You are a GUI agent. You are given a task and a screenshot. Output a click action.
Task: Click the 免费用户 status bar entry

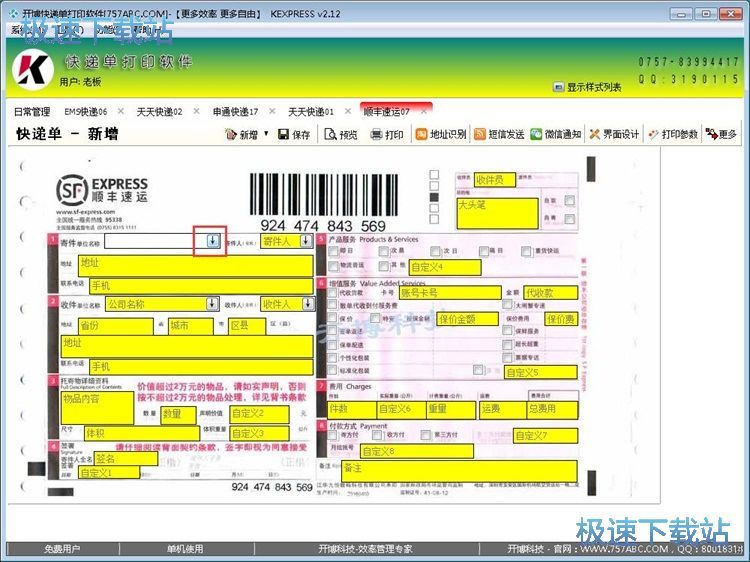coord(62,549)
